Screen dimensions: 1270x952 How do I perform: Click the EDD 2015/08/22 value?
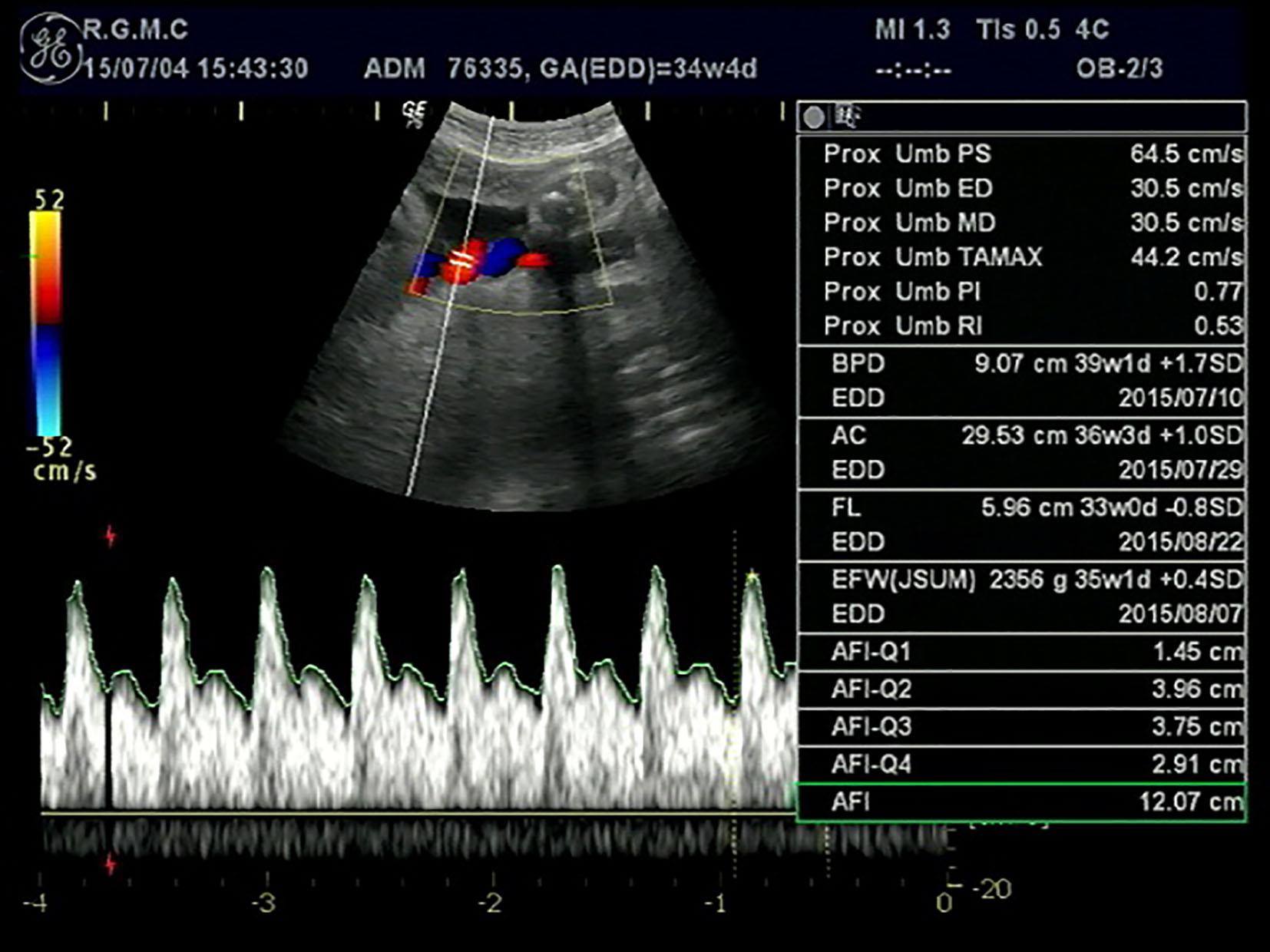1180,542
